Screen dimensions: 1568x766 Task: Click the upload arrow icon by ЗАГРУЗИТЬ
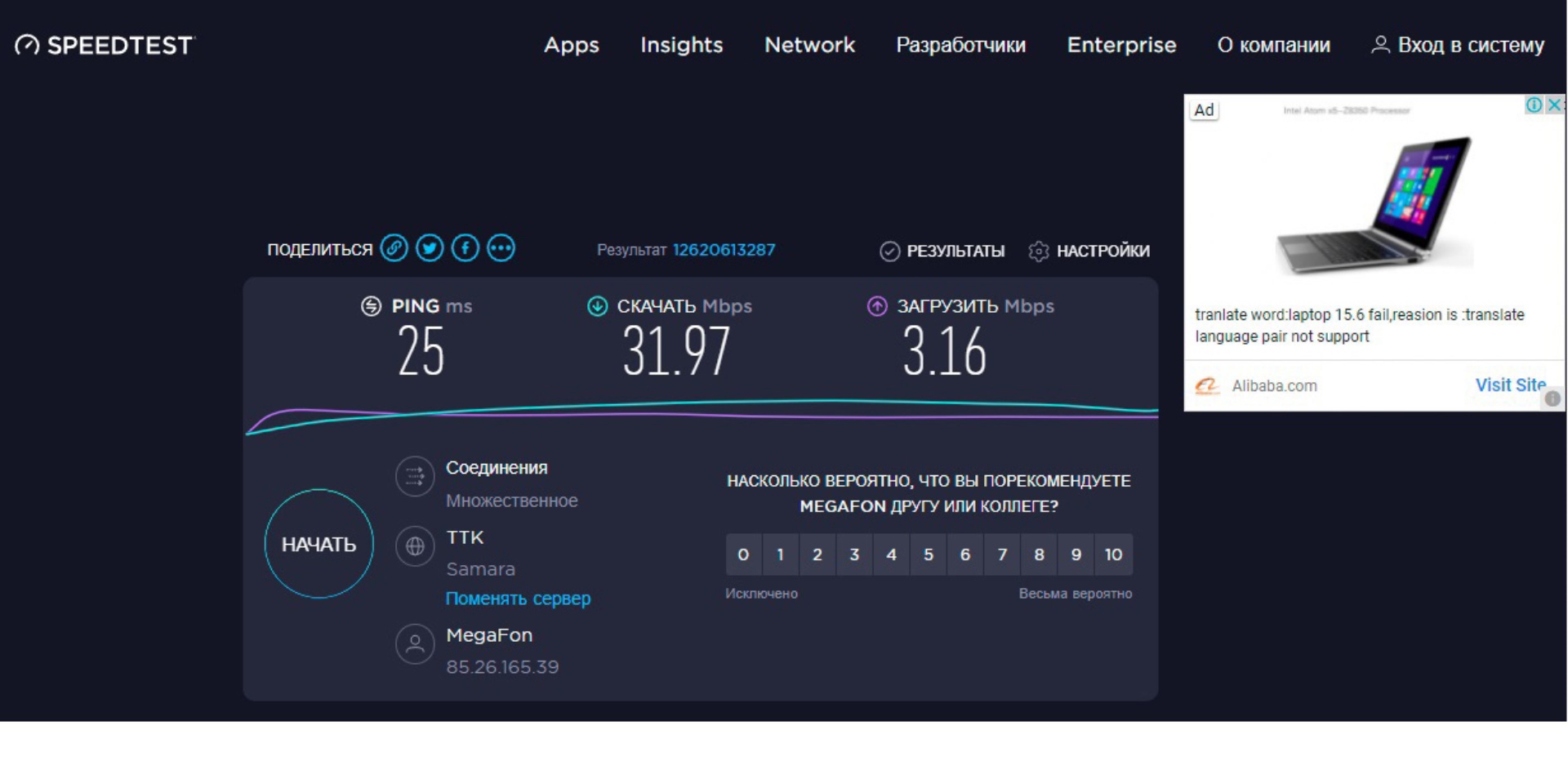point(877,306)
